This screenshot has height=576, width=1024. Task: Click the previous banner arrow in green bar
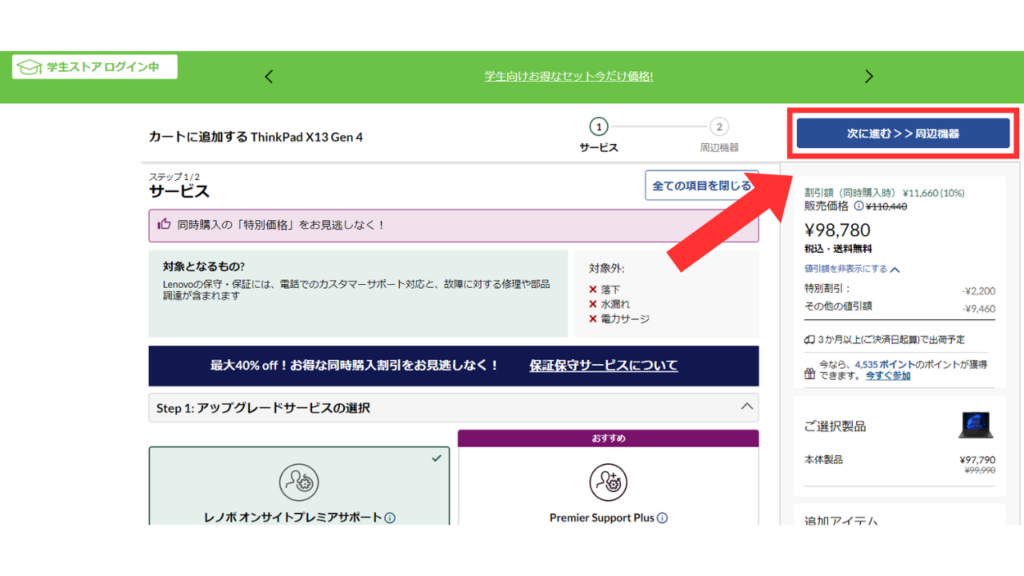(268, 77)
